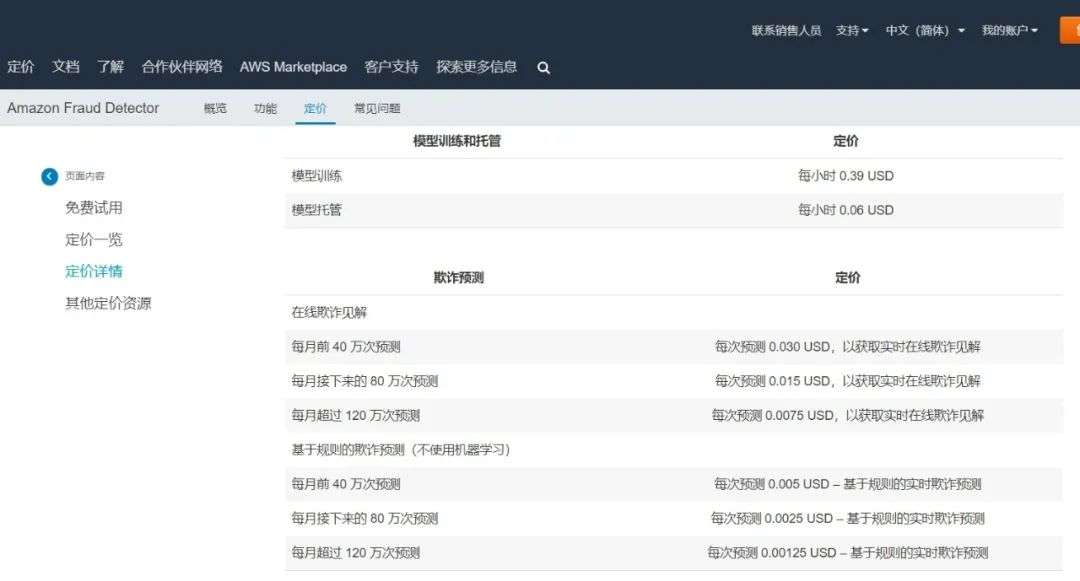Image resolution: width=1080 pixels, height=581 pixels.
Task: Click the 模型托管 row label
Action: pos(316,210)
